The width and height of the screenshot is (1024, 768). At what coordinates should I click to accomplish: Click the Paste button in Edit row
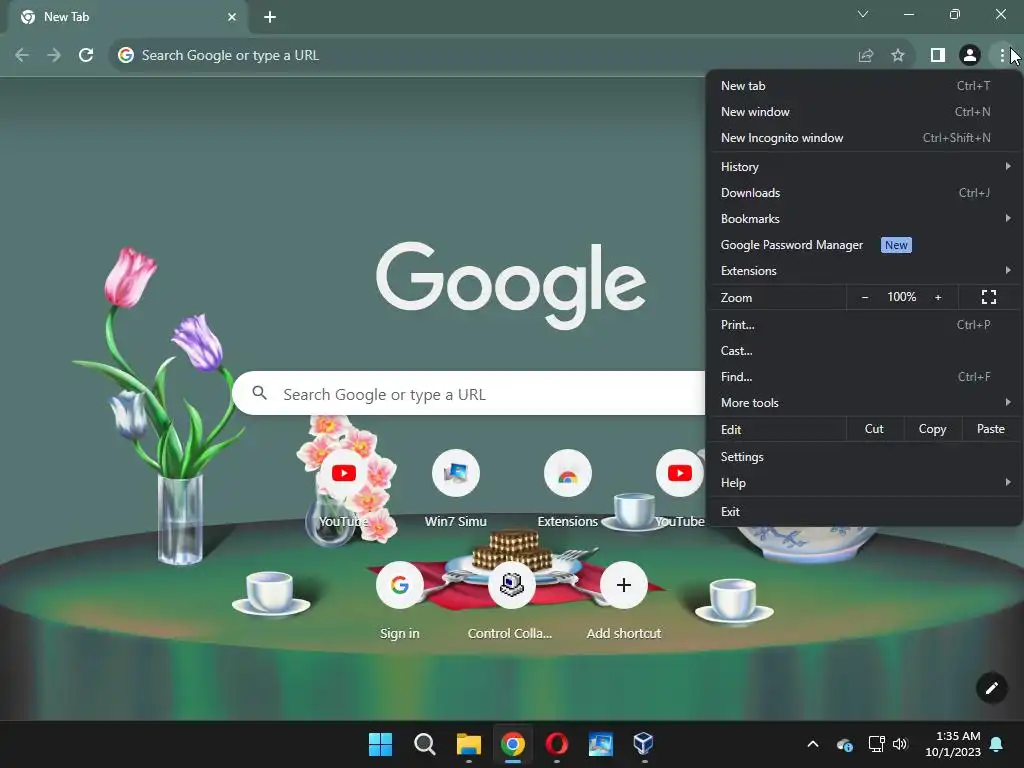991,429
